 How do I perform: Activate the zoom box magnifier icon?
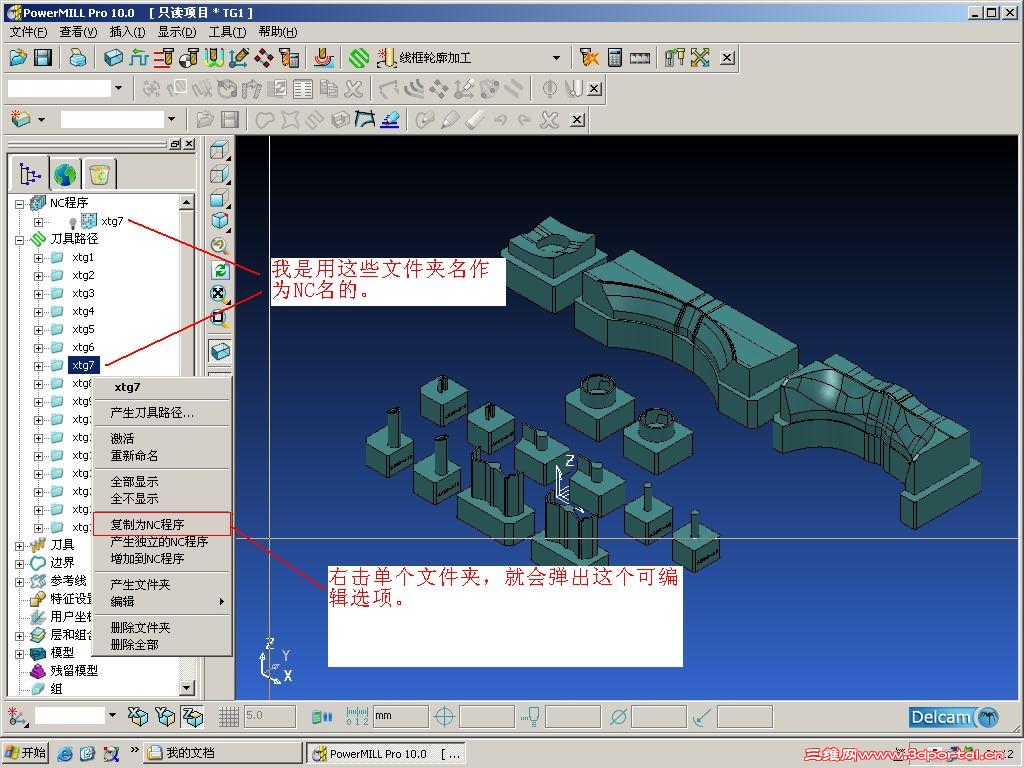(x=219, y=318)
